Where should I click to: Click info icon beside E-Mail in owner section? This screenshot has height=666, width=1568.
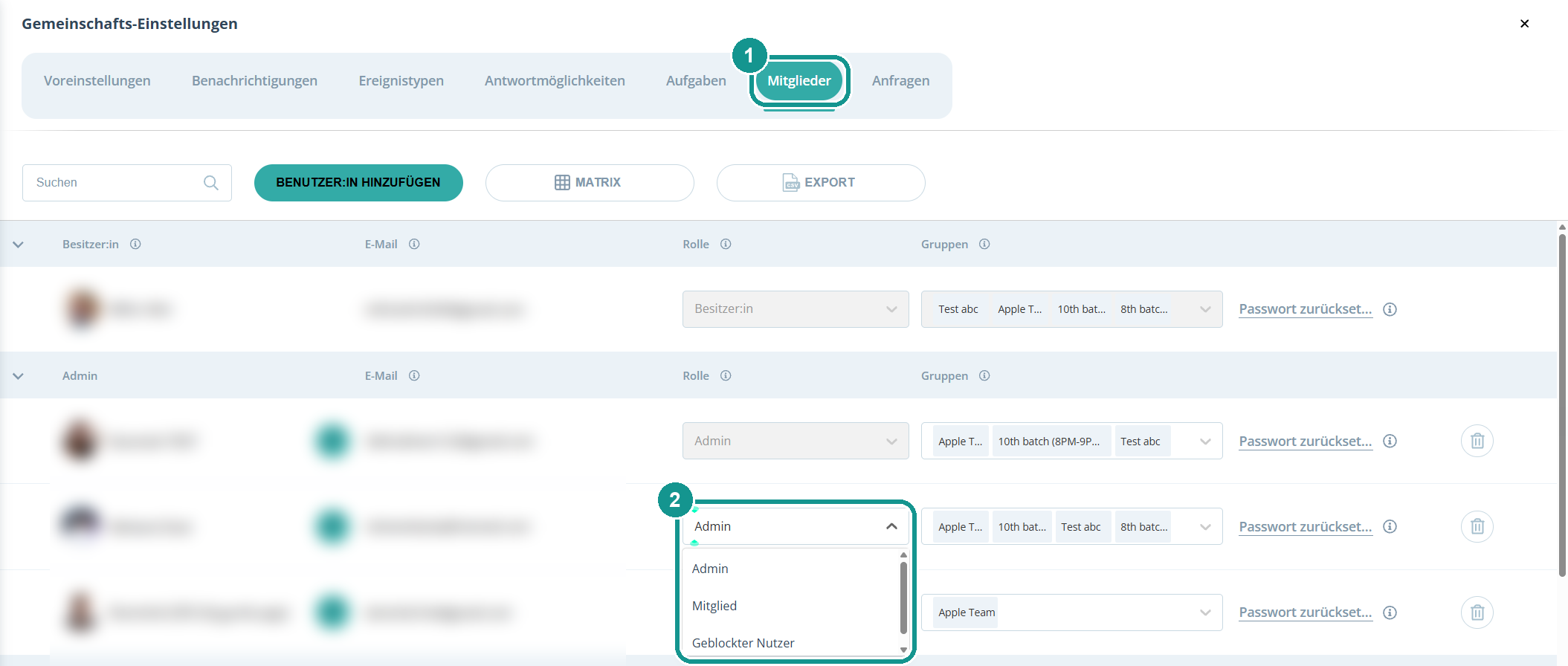click(x=414, y=244)
